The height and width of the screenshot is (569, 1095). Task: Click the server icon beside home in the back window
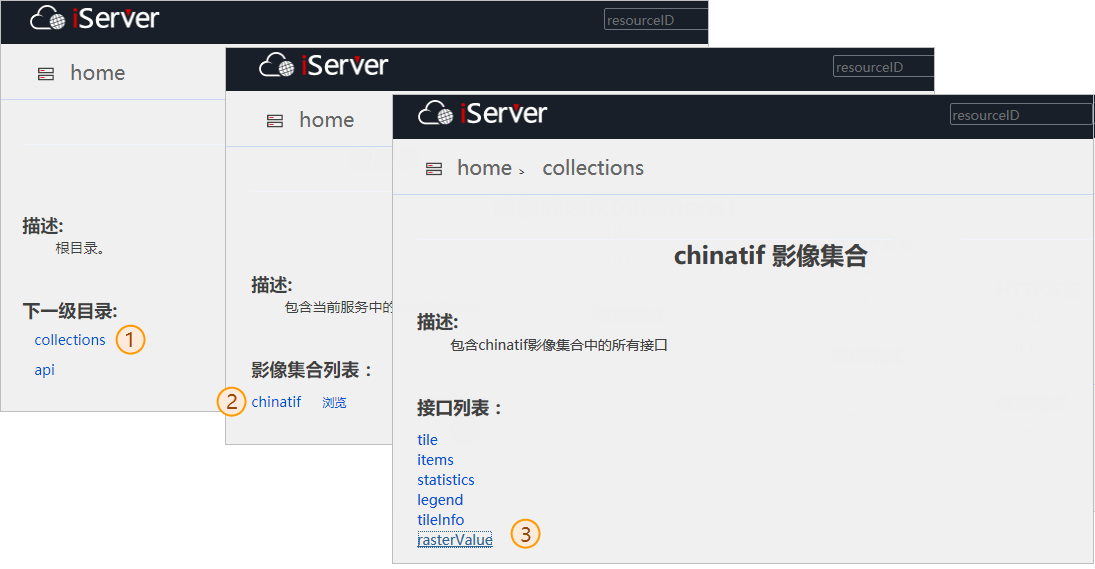click(46, 74)
